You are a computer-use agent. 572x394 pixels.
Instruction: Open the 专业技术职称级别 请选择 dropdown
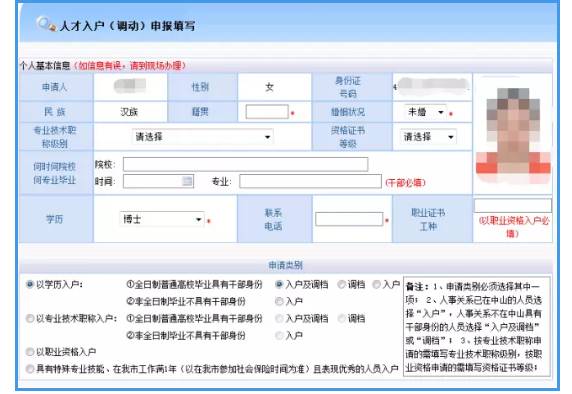coord(202,137)
